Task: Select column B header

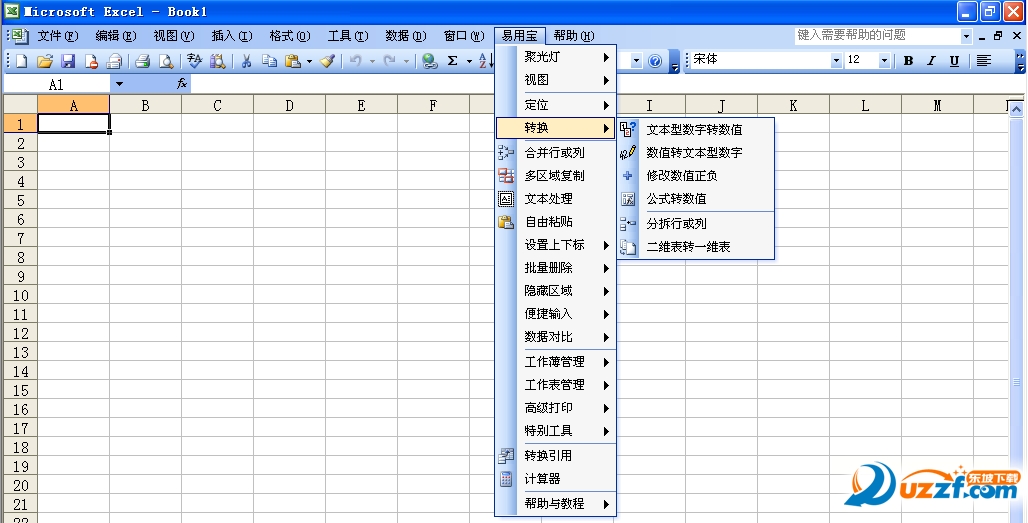Action: pyautogui.click(x=146, y=105)
